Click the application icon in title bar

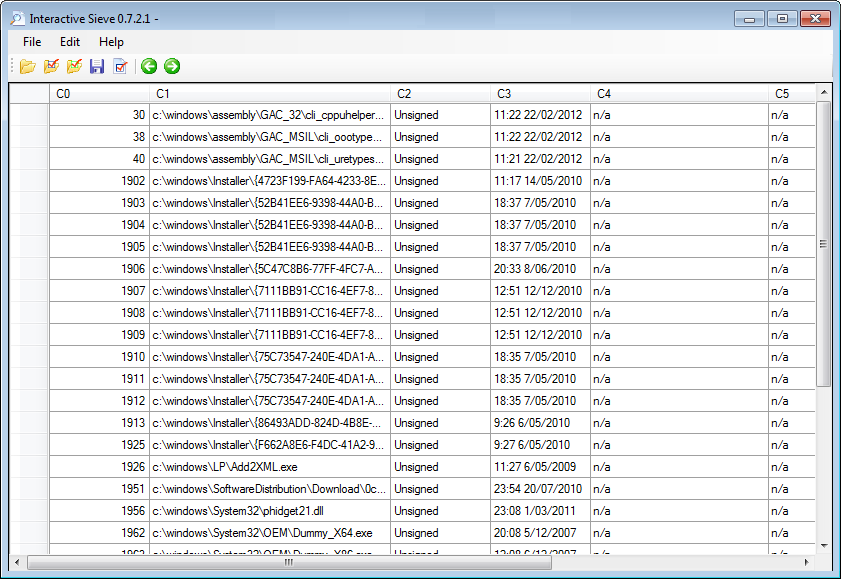(17, 18)
